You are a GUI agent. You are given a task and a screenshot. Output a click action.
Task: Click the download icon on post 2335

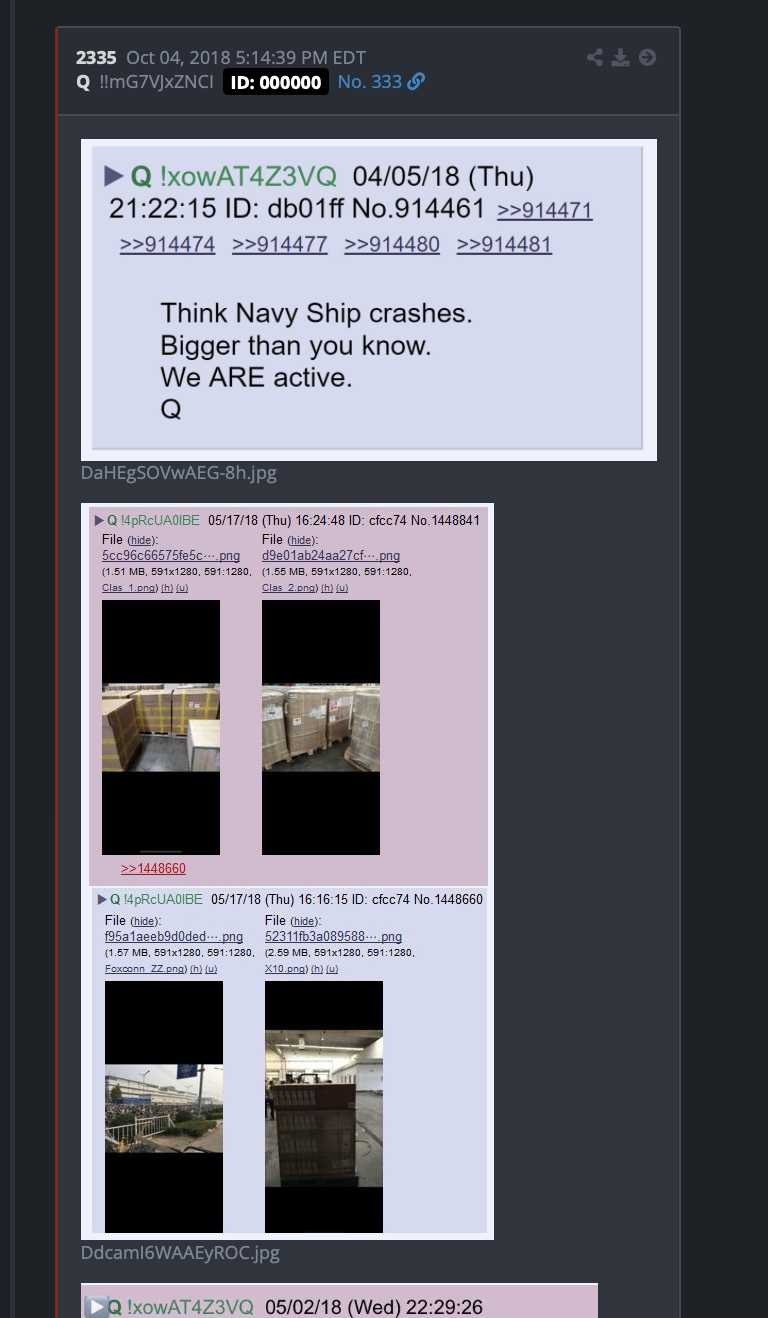coord(621,58)
